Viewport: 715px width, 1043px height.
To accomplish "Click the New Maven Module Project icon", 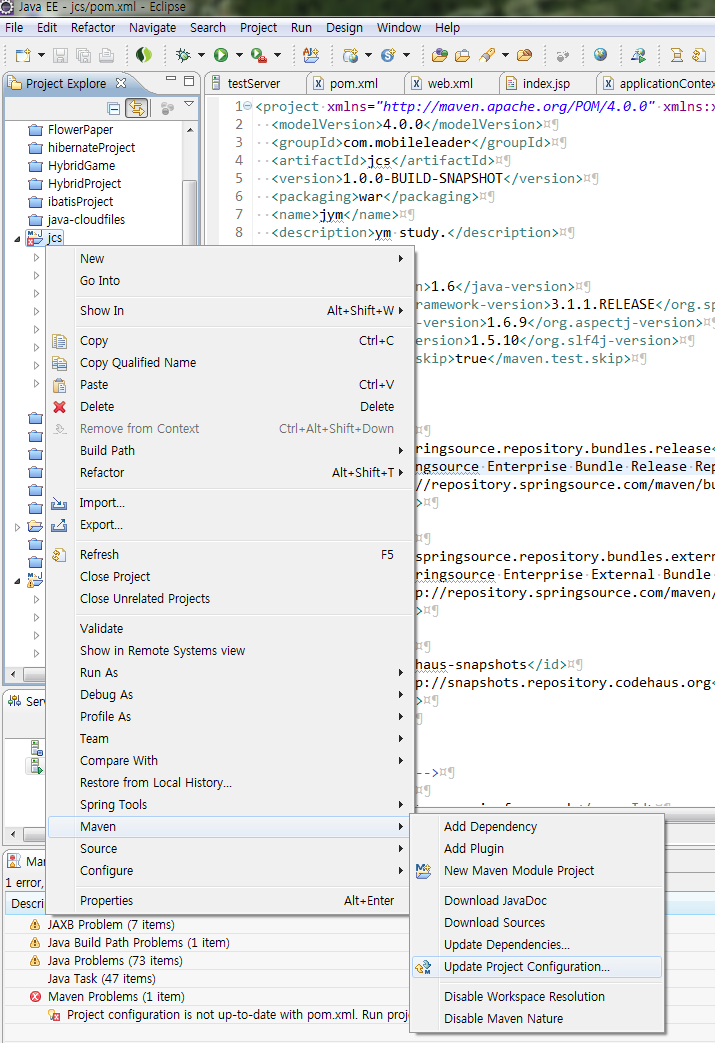I will 424,871.
